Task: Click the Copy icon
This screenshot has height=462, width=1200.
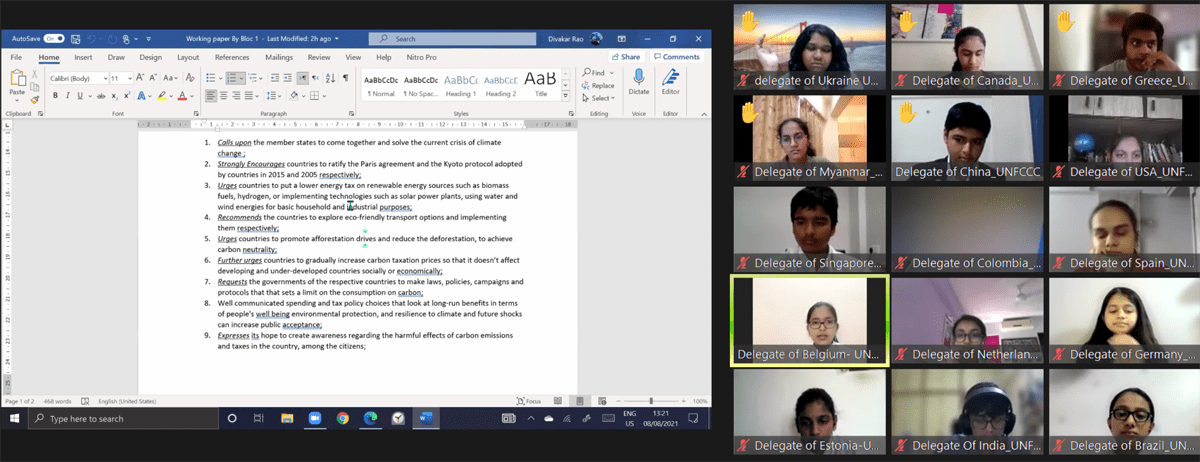Action: click(x=34, y=87)
